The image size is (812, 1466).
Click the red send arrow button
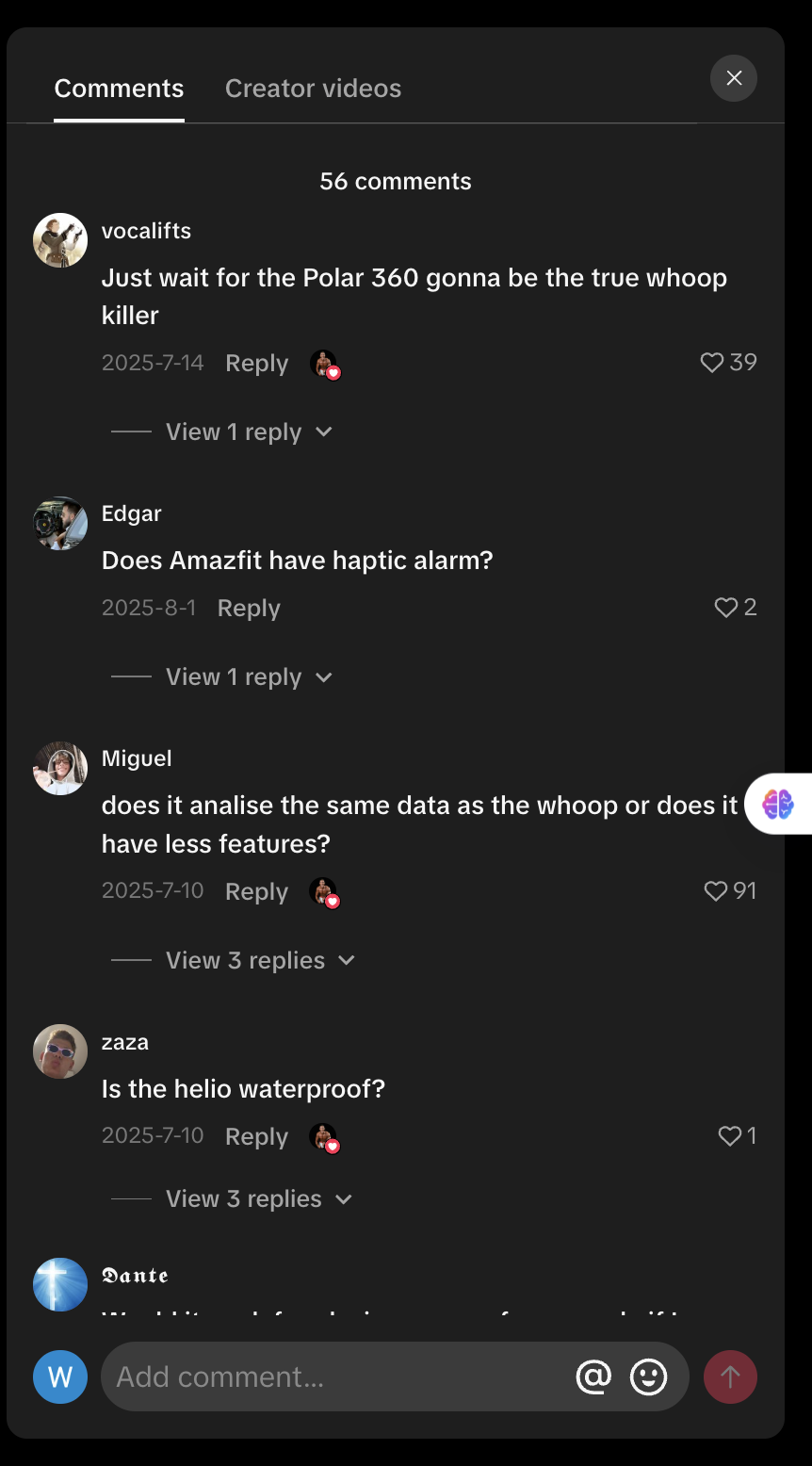pyautogui.click(x=730, y=1376)
